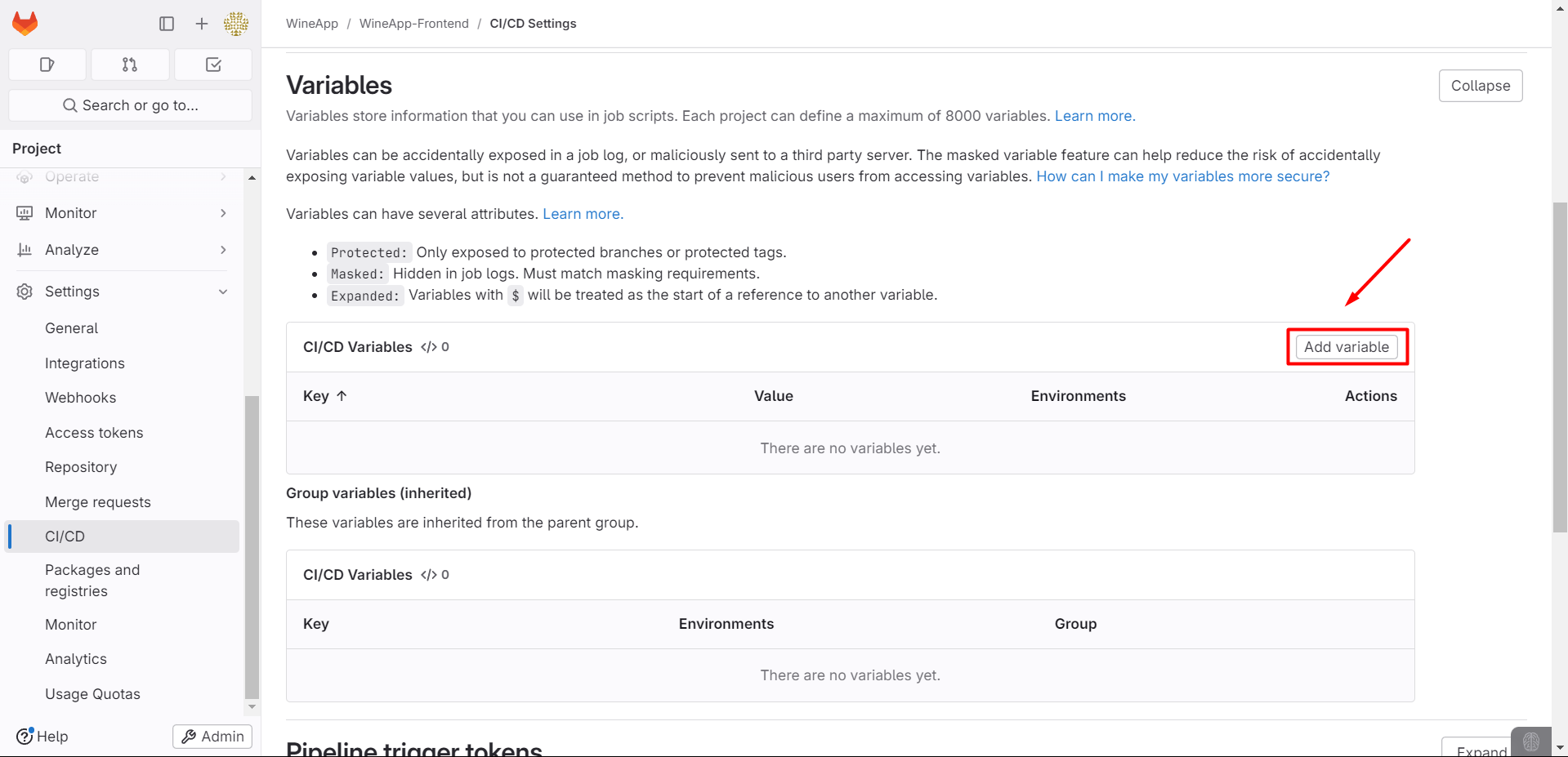
Task: Open CI/CD settings item
Action: point(65,537)
